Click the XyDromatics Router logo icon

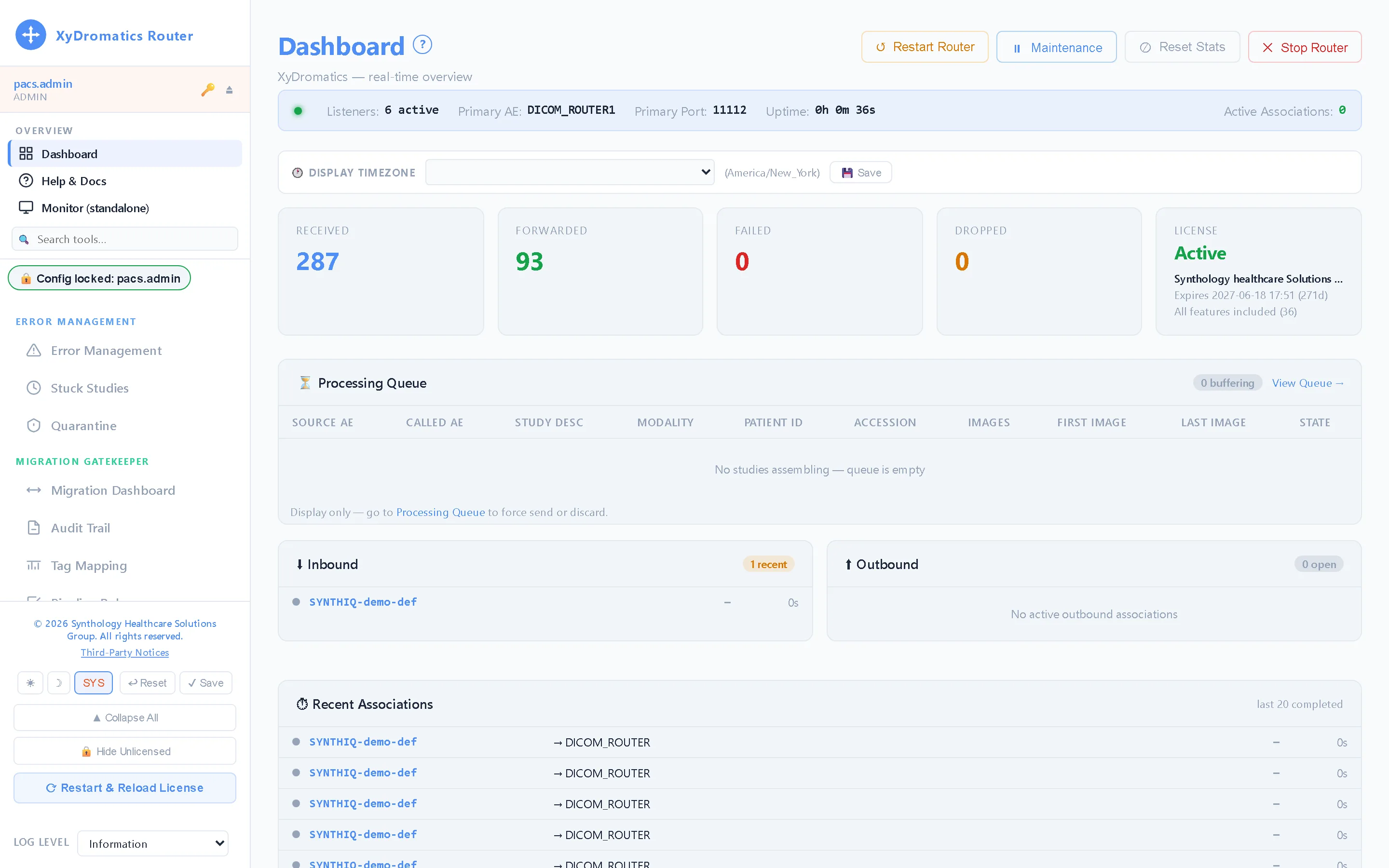[x=31, y=35]
